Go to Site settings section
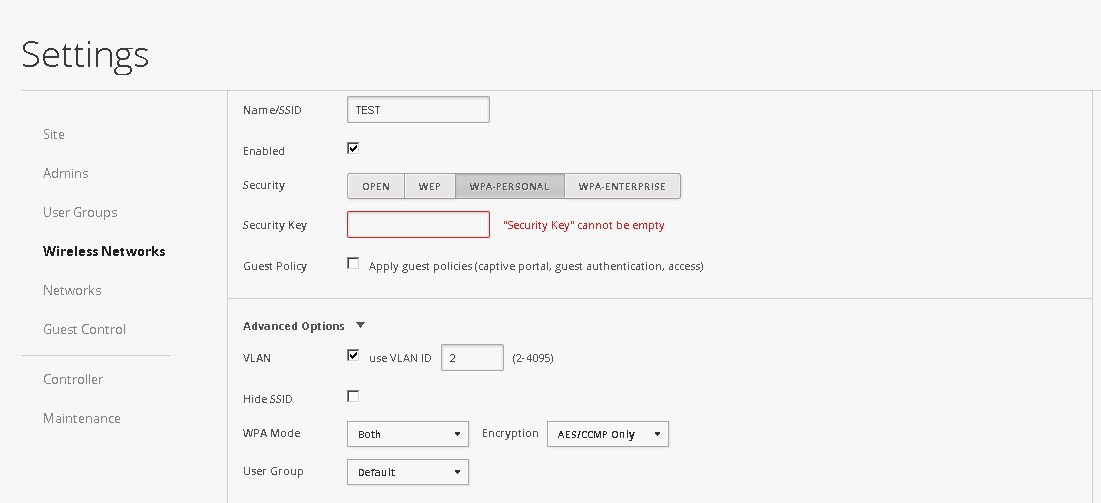This screenshot has height=503, width=1101. [53, 134]
